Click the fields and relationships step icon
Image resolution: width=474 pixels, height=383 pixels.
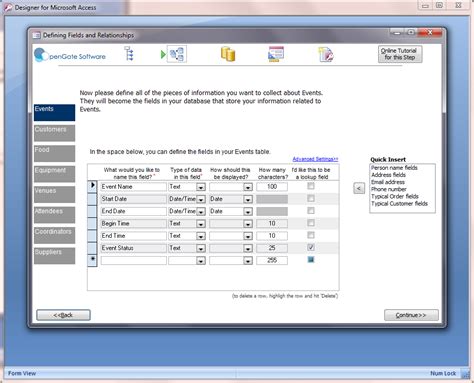coord(177,54)
